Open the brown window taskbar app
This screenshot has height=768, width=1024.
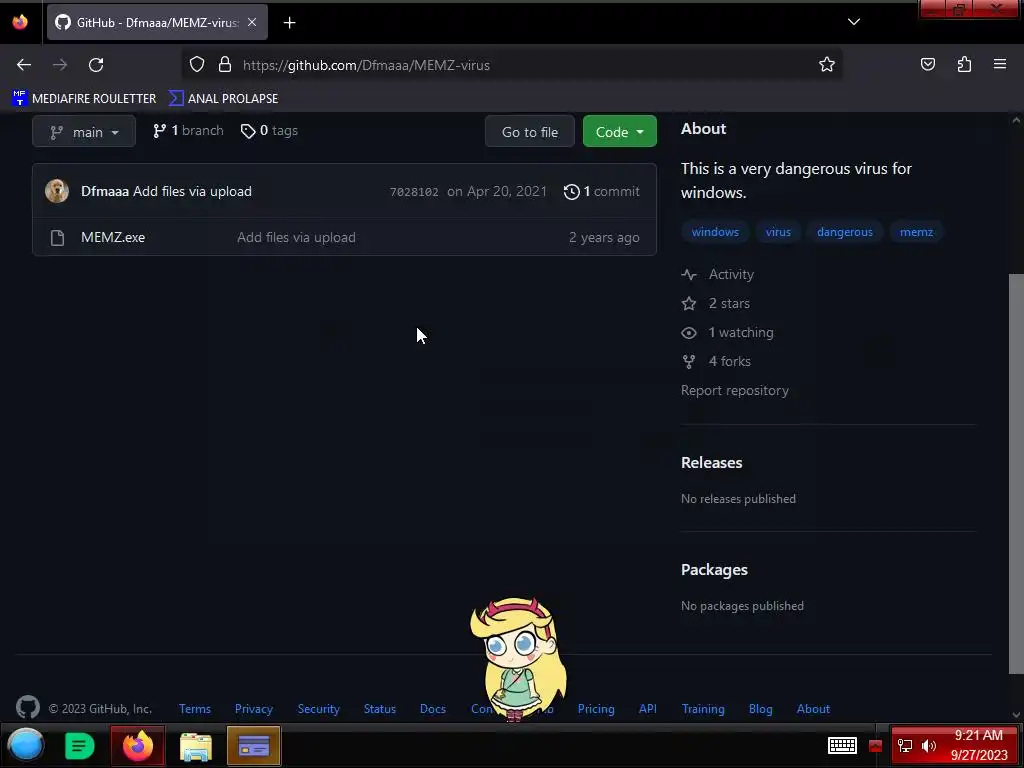coord(253,745)
